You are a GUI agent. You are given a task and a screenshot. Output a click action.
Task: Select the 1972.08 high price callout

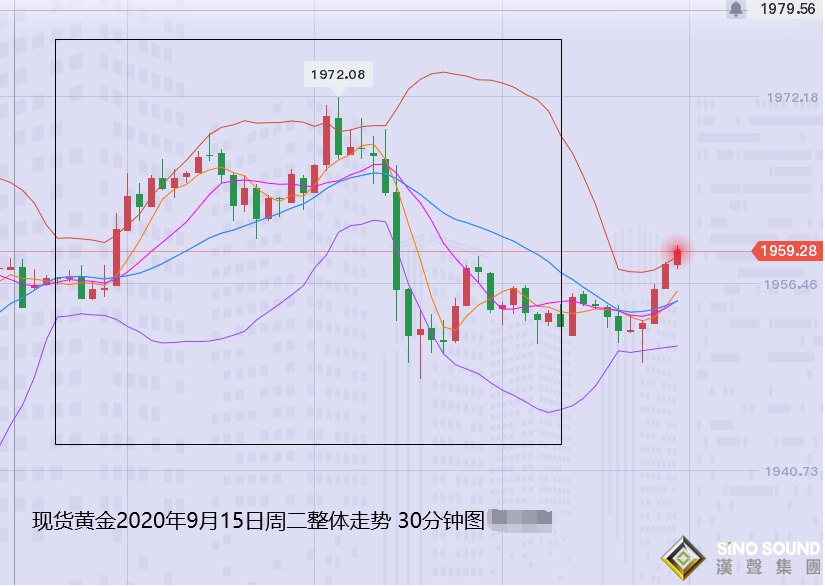point(338,74)
